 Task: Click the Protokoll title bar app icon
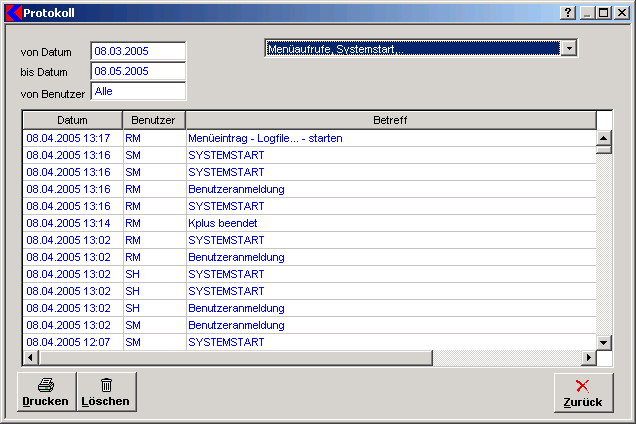13,12
